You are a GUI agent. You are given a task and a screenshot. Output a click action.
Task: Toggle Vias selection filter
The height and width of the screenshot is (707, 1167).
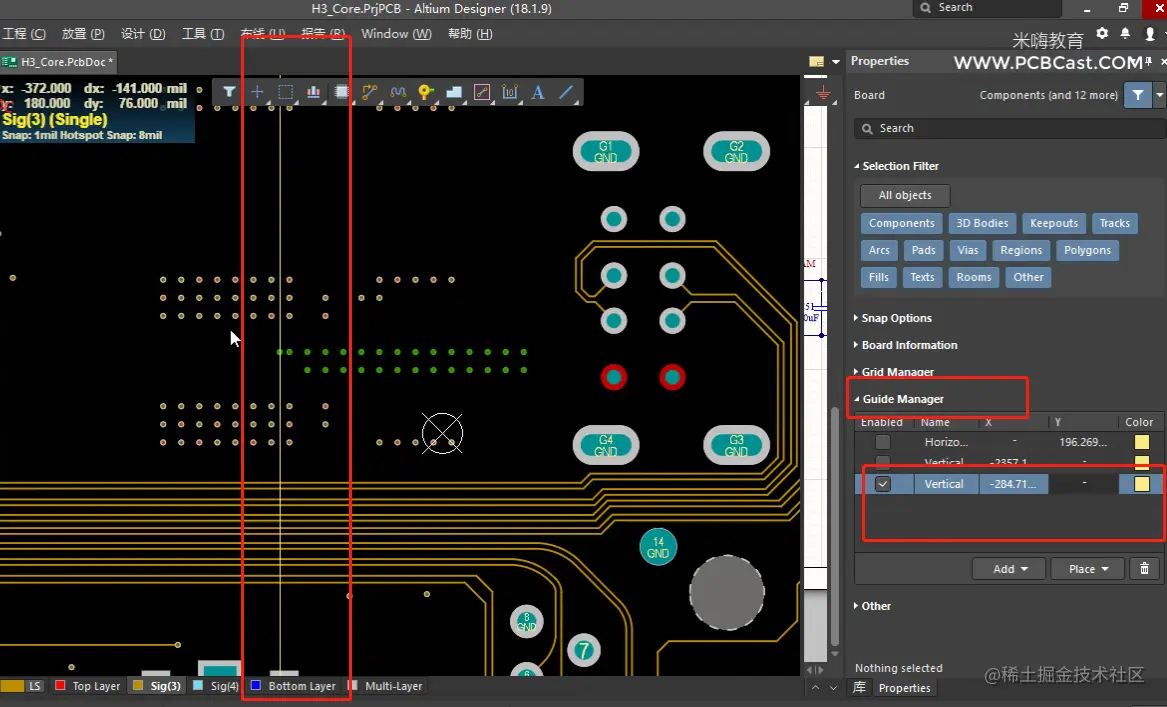click(968, 250)
